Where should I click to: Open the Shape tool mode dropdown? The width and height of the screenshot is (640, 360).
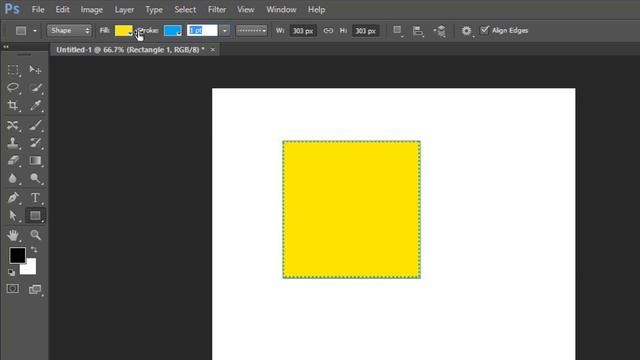click(69, 30)
